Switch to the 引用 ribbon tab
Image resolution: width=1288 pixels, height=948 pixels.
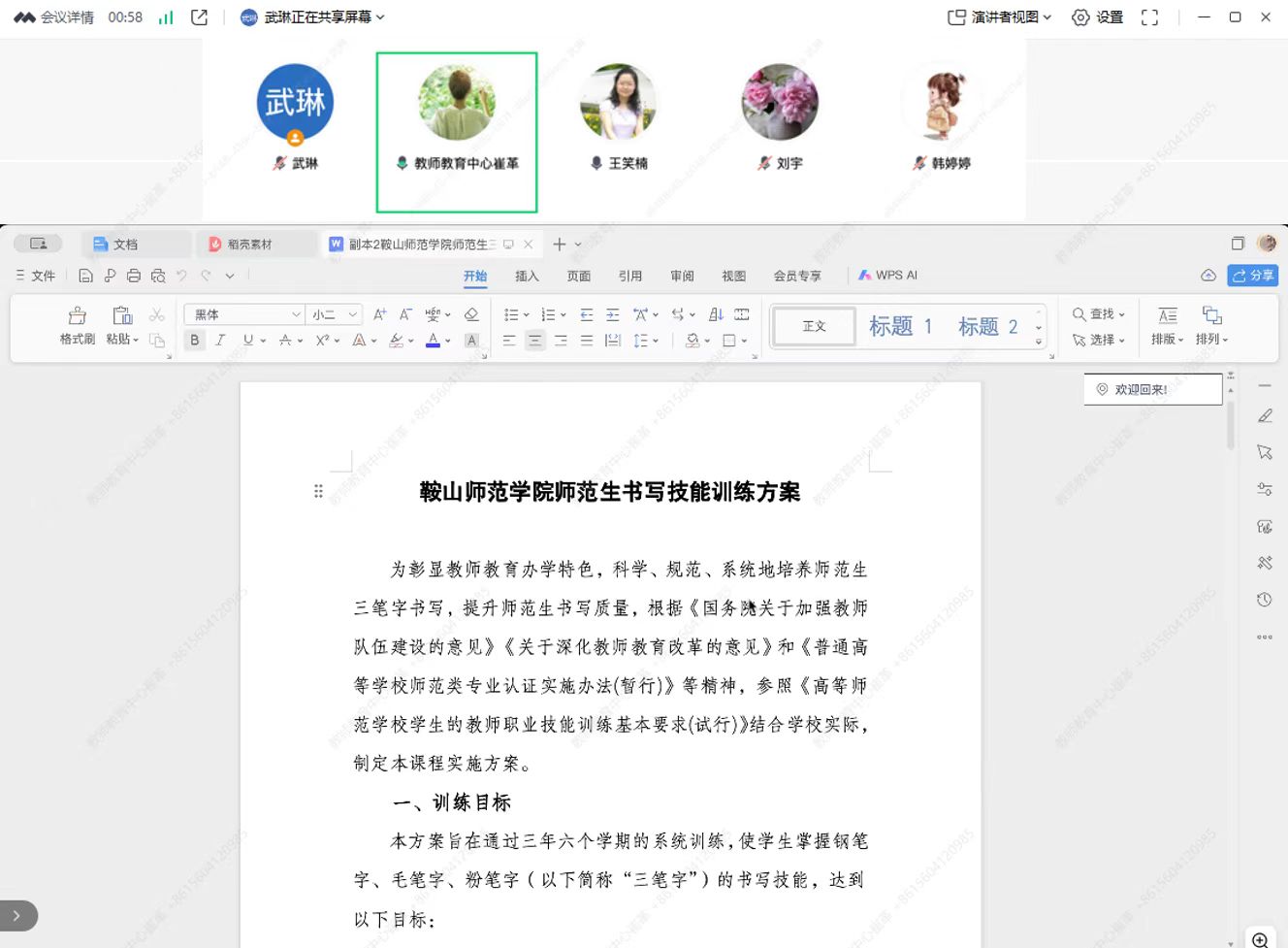pos(630,276)
